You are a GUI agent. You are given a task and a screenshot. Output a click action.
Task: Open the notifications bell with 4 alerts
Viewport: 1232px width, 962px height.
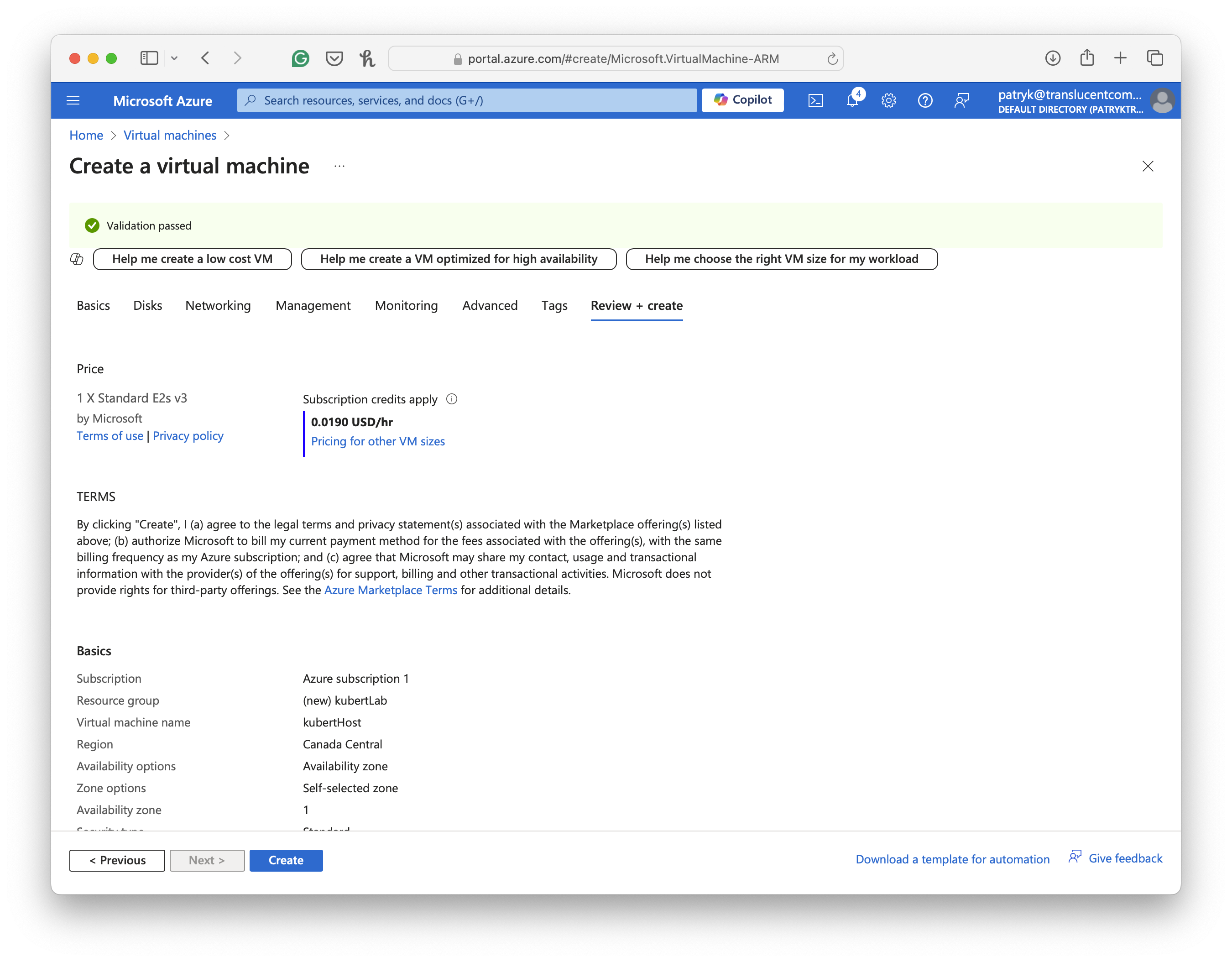pos(852,100)
